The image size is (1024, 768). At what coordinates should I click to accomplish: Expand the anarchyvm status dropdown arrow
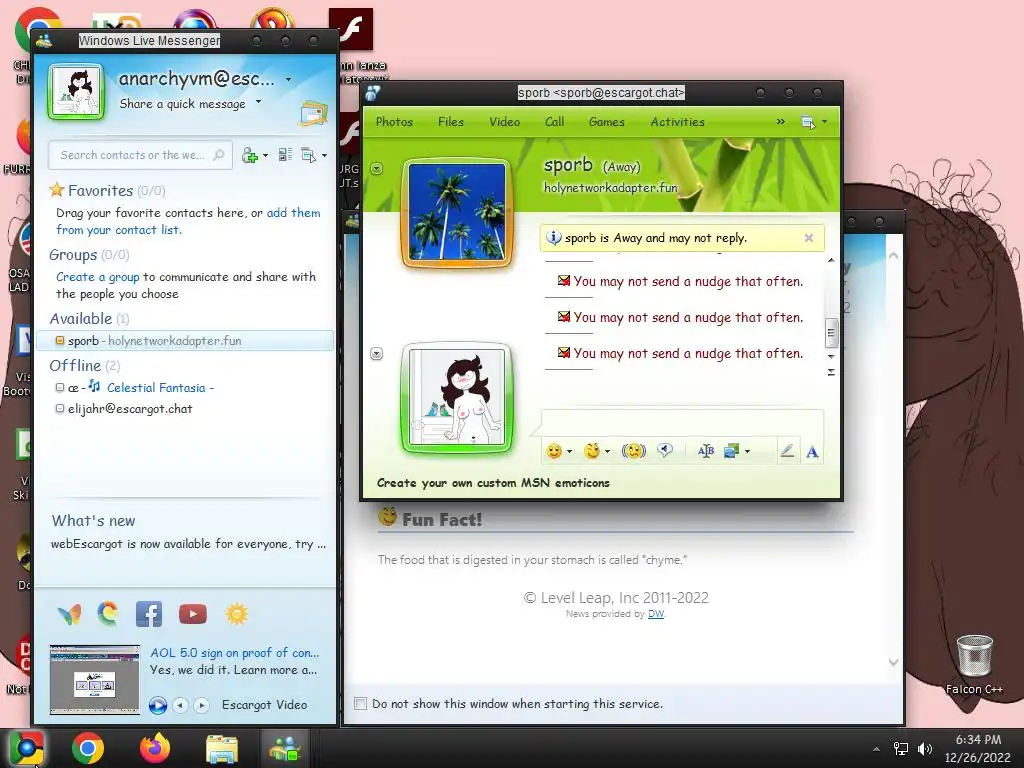click(289, 80)
